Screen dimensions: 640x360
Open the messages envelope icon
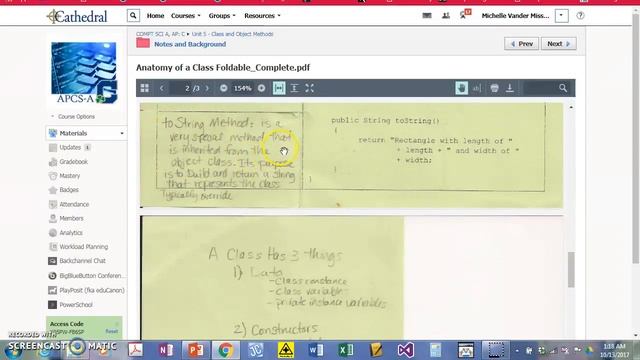[427, 16]
